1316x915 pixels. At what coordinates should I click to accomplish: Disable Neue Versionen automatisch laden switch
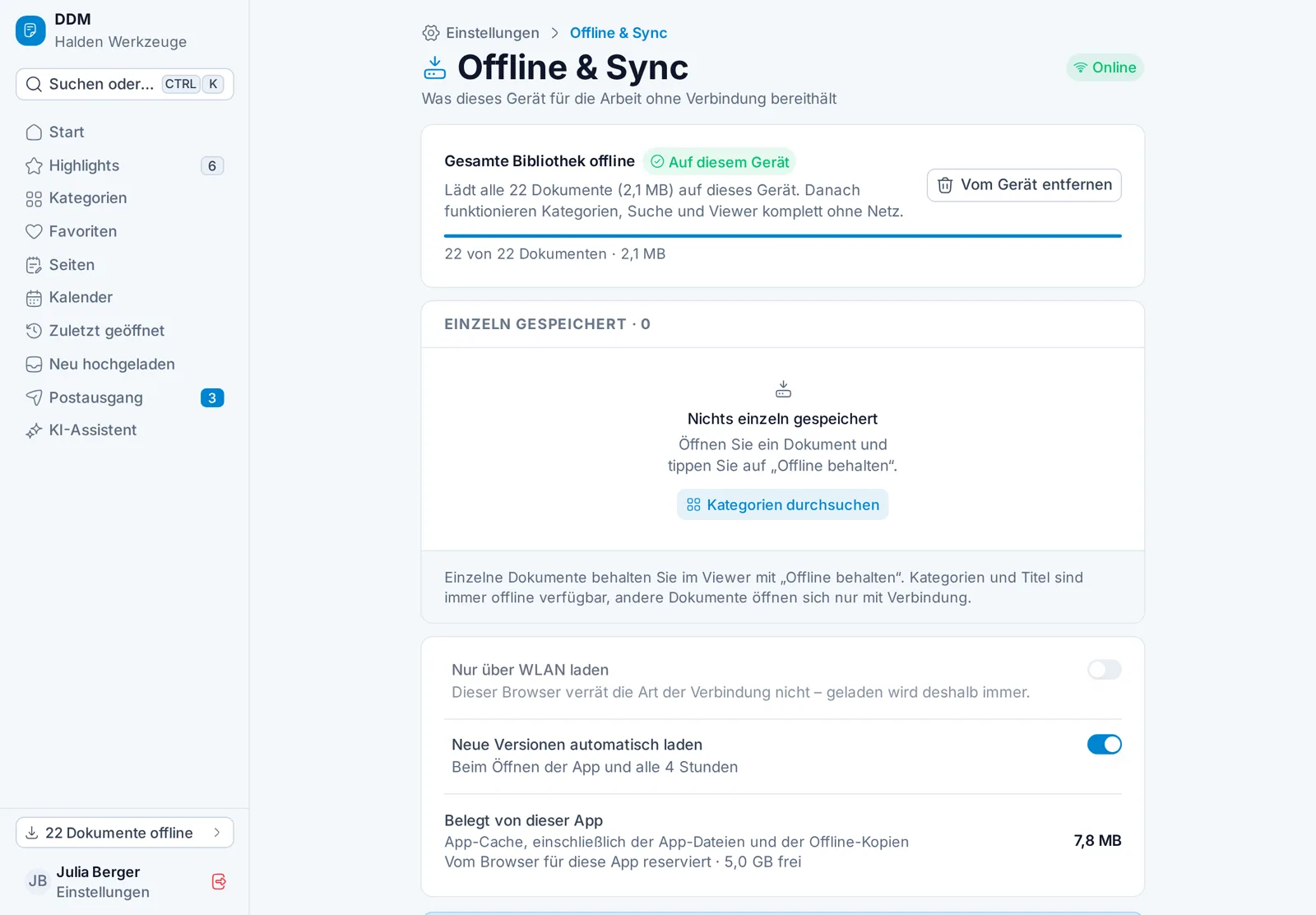coord(1104,745)
